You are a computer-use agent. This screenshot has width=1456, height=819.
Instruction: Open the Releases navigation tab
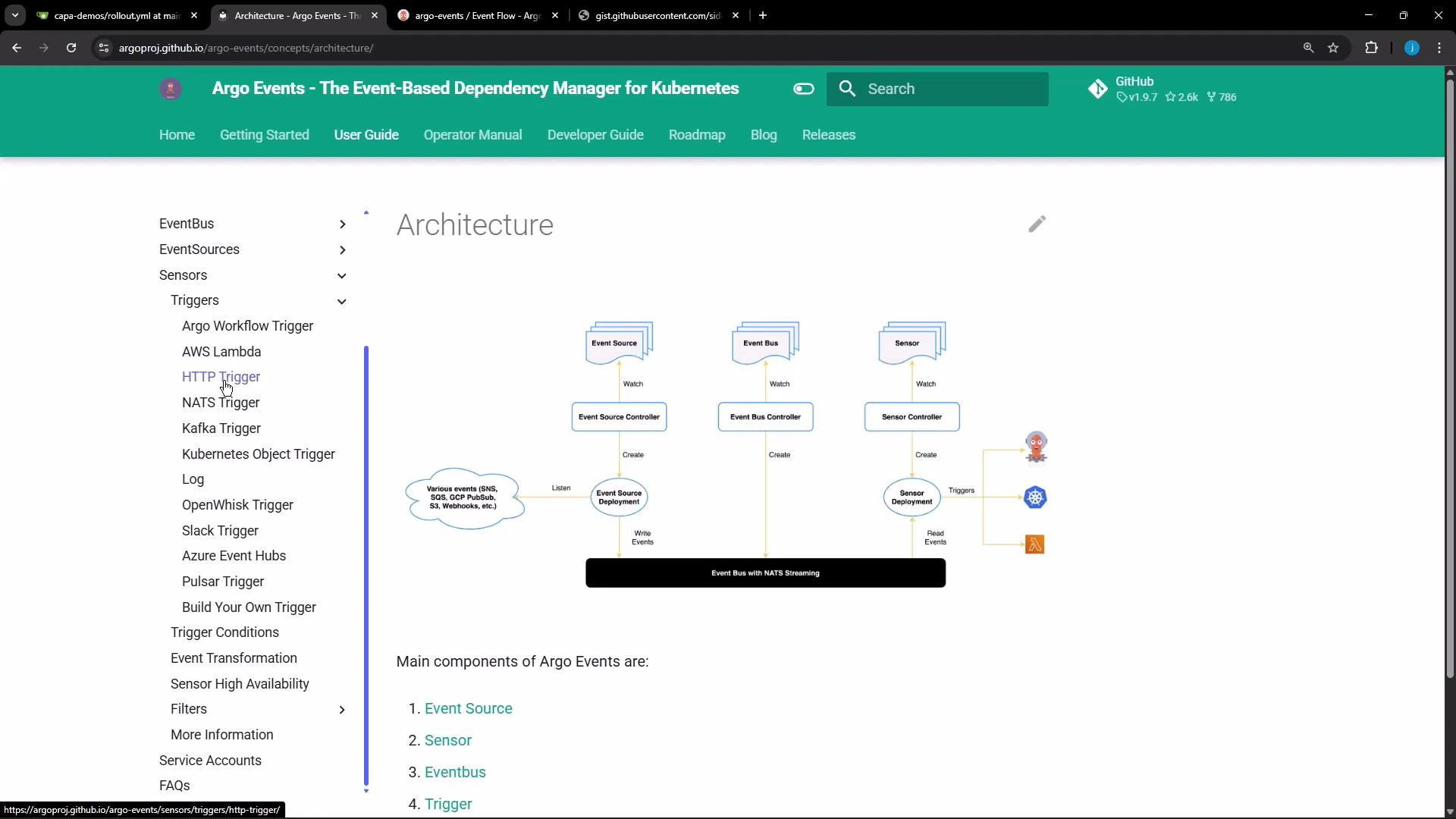pyautogui.click(x=829, y=135)
